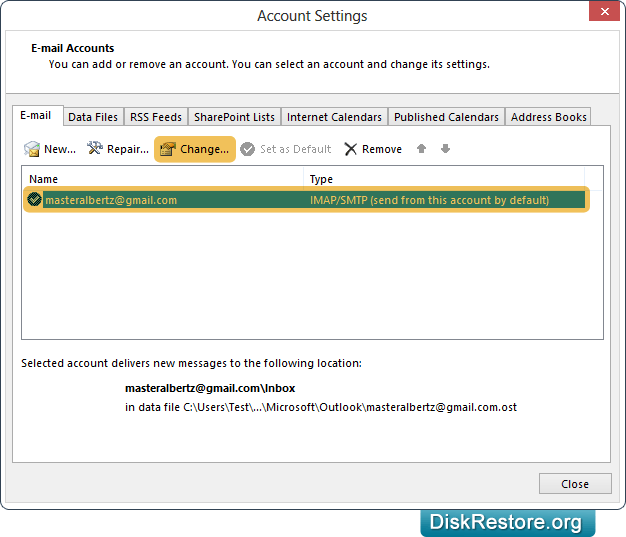Click the Repair tools icon
The image size is (626, 537).
click(95, 148)
